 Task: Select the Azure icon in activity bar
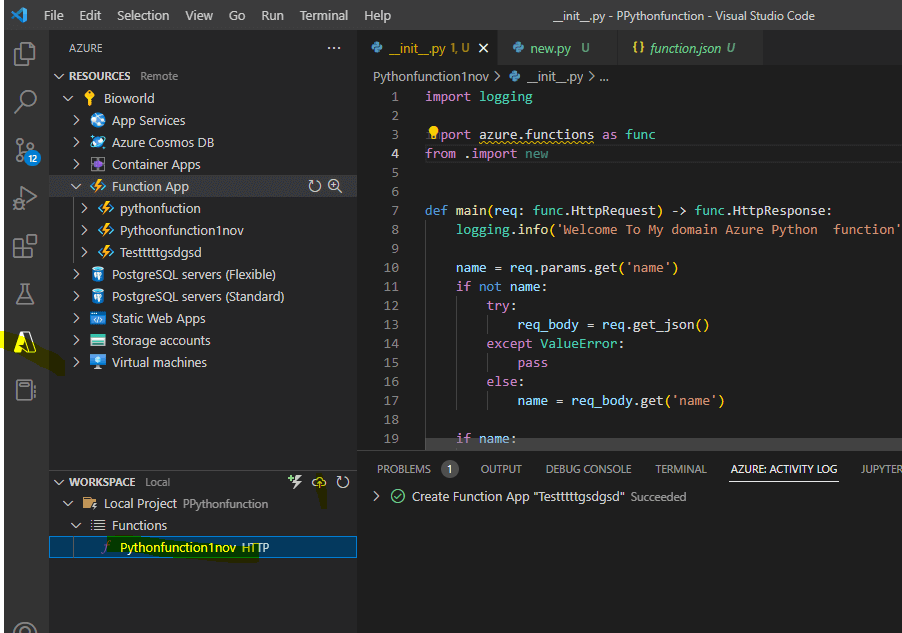25,342
